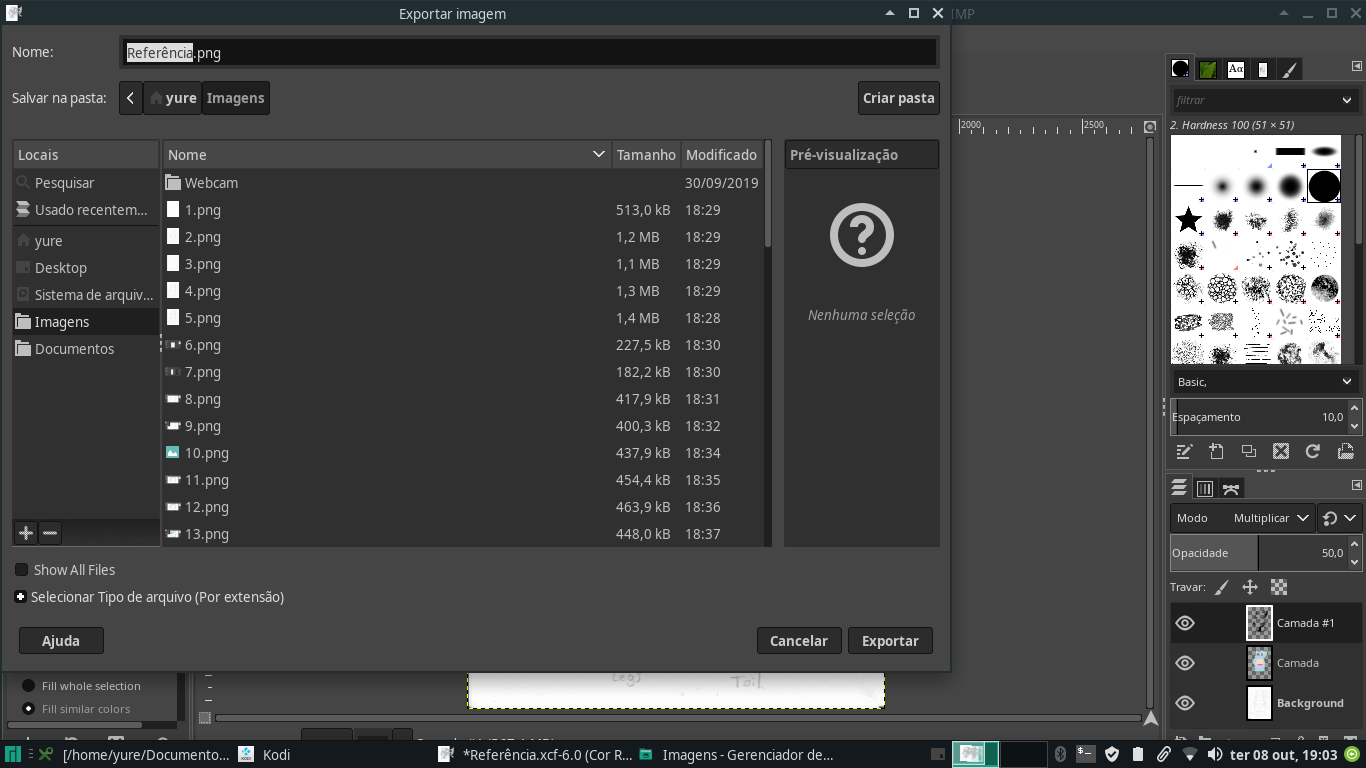Open the blend mode group switcher dropdown
The width and height of the screenshot is (1366, 768).
point(1340,518)
